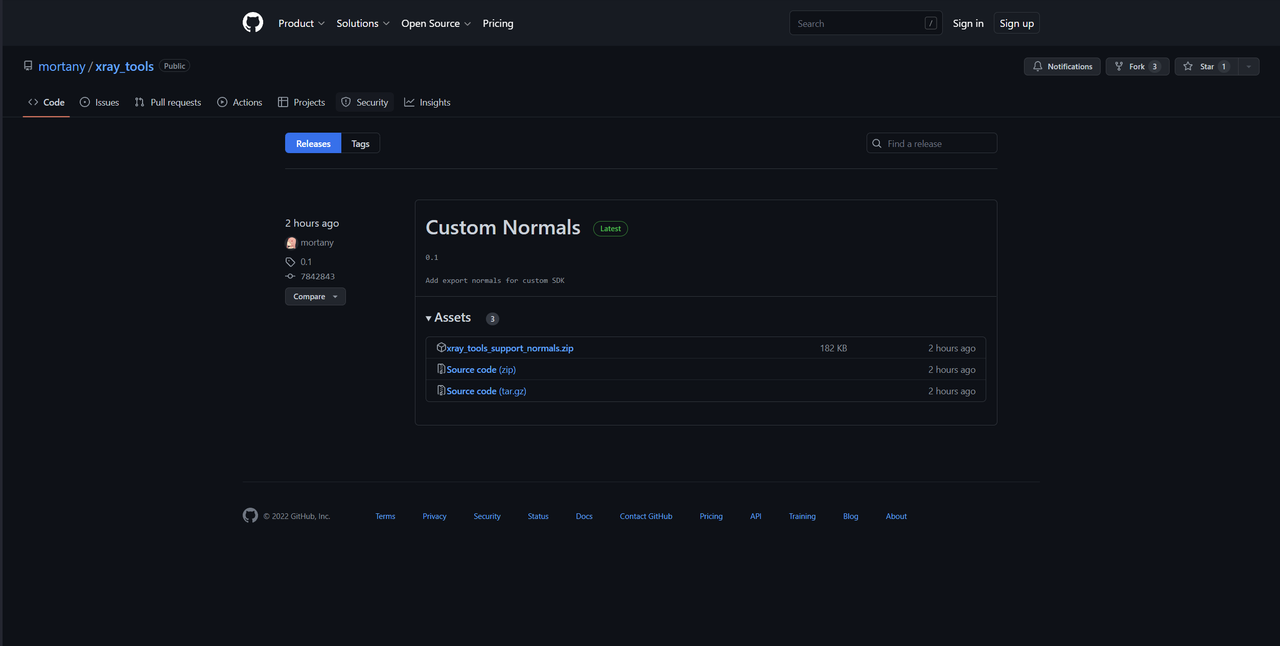Open the 0.1 tag link
Viewport: 1280px width, 646px height.
(x=306, y=262)
